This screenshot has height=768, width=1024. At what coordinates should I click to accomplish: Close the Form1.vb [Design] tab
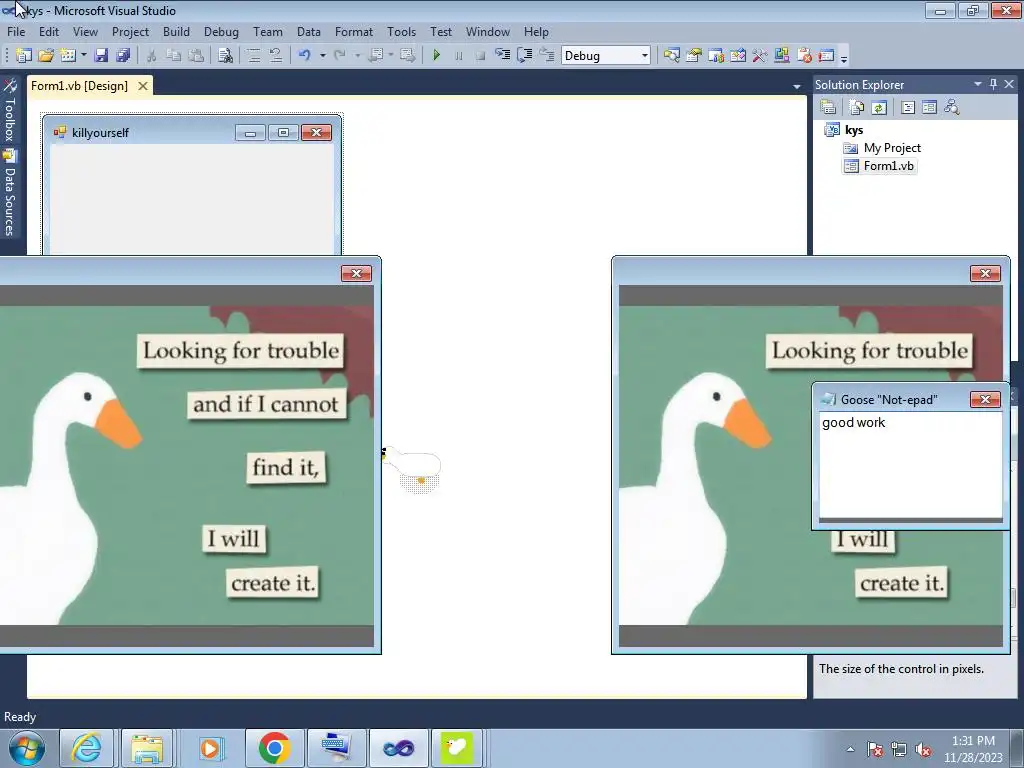pyautogui.click(x=142, y=86)
